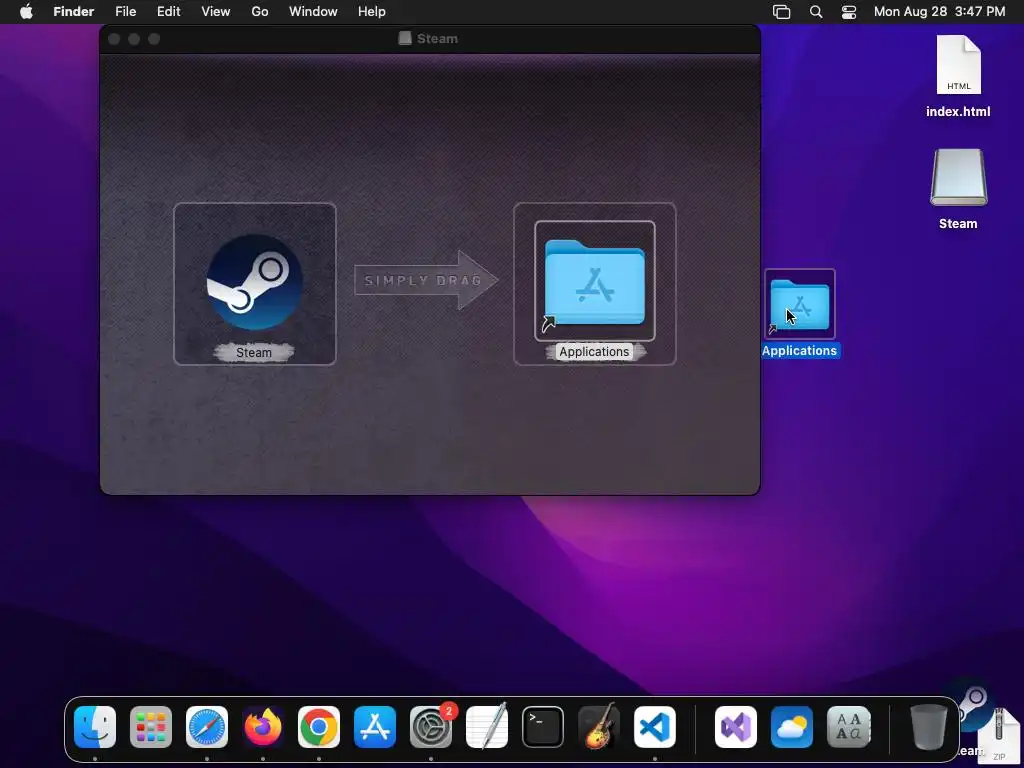The height and width of the screenshot is (768, 1024).
Task: Open Launchpad from the Dock
Action: tap(151, 727)
